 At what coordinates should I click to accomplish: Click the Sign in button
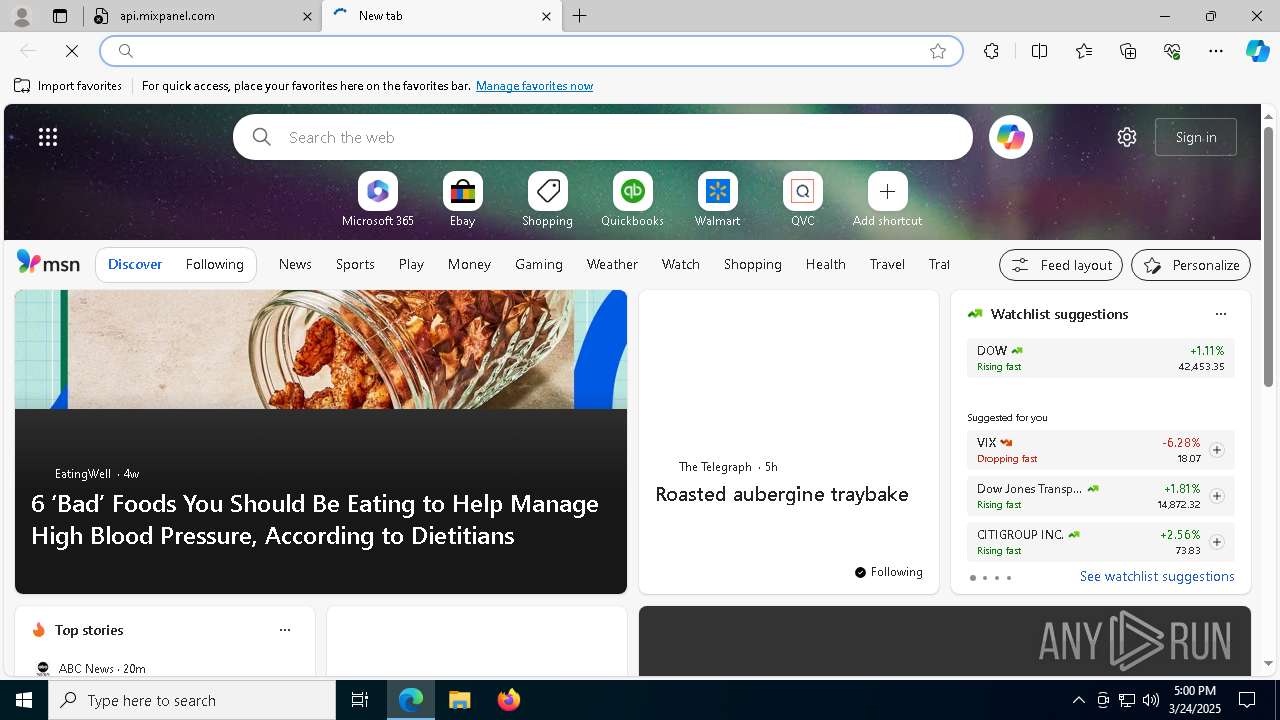(1196, 137)
